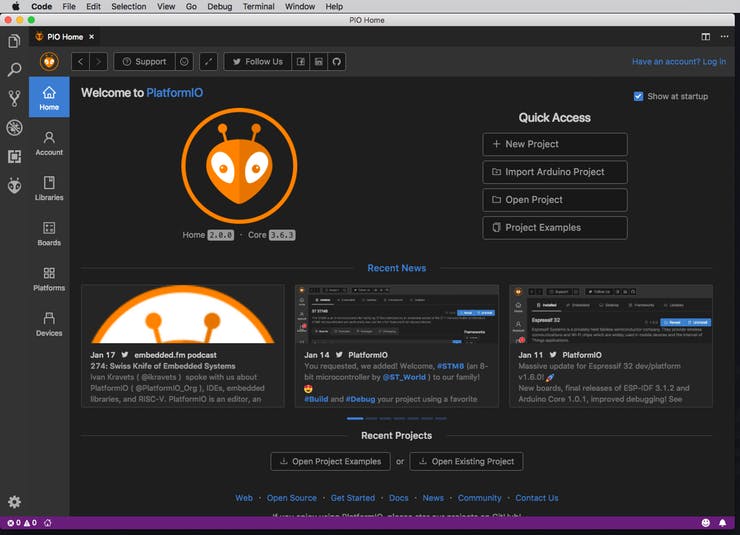Open Source Control in the activity bar
The width and height of the screenshot is (740, 535).
coord(14,98)
